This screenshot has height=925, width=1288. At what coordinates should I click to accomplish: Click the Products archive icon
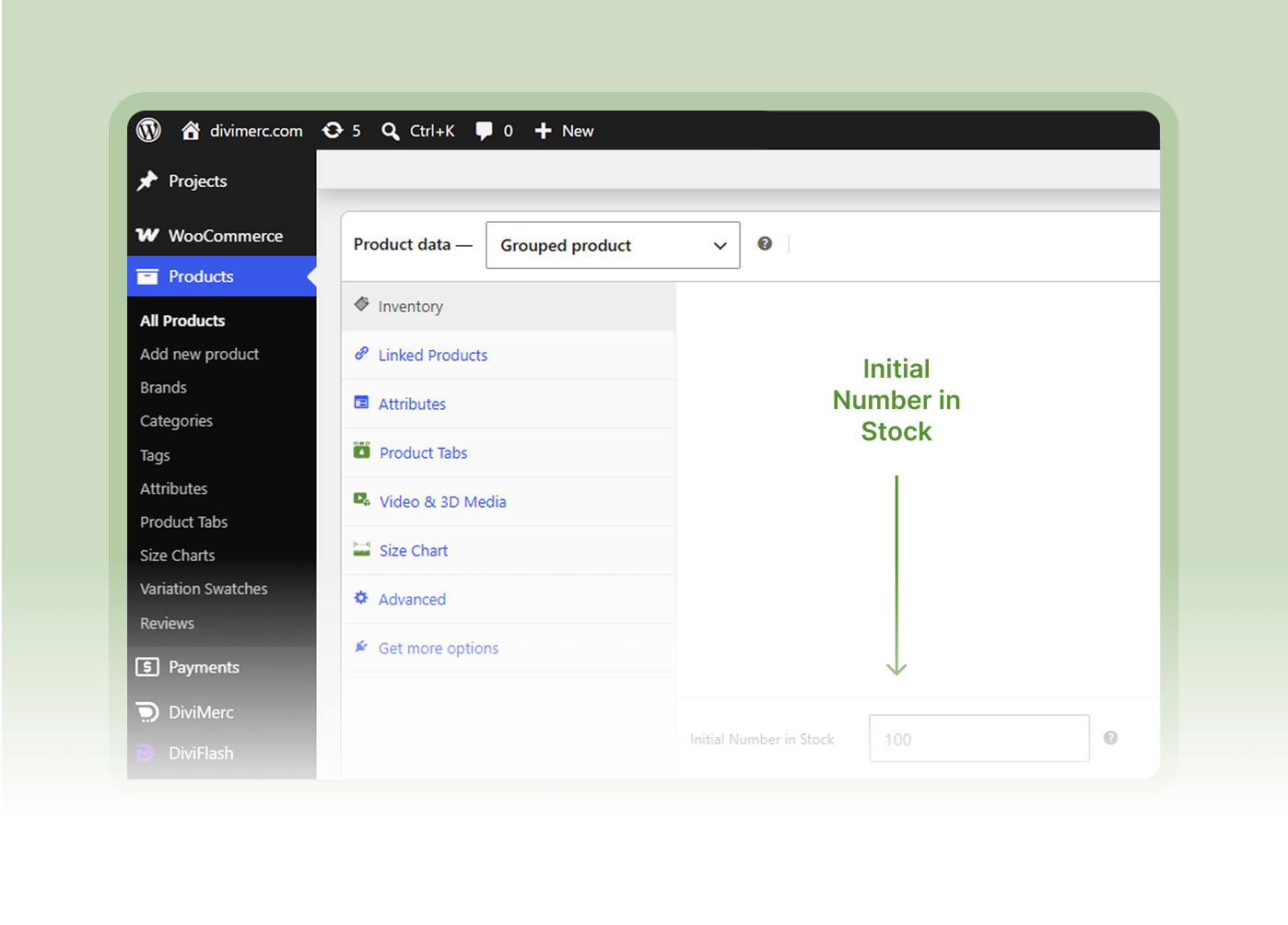147,276
